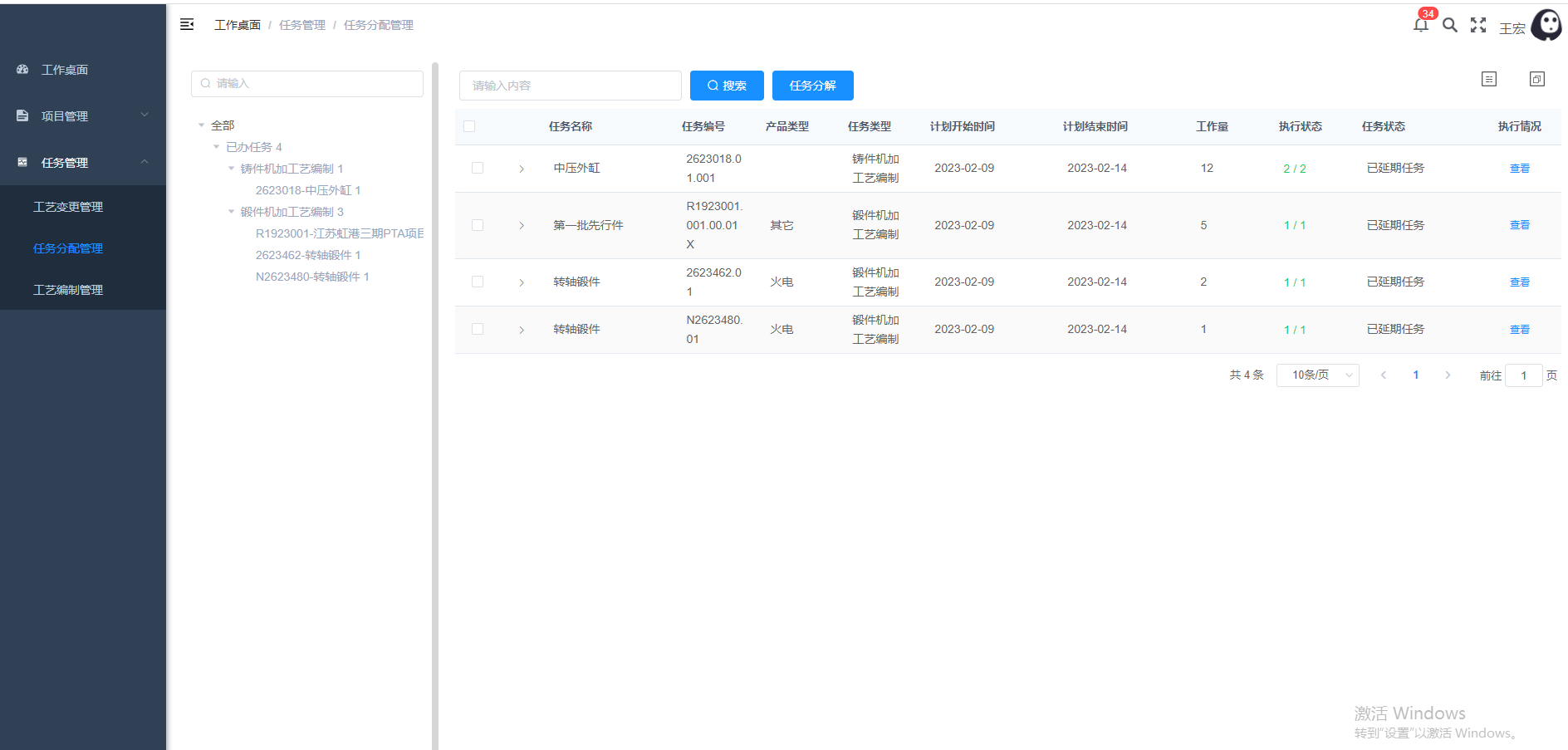This screenshot has height=750, width=1568.
Task: Open 任务分配管理 submenu item
Action: [83, 248]
